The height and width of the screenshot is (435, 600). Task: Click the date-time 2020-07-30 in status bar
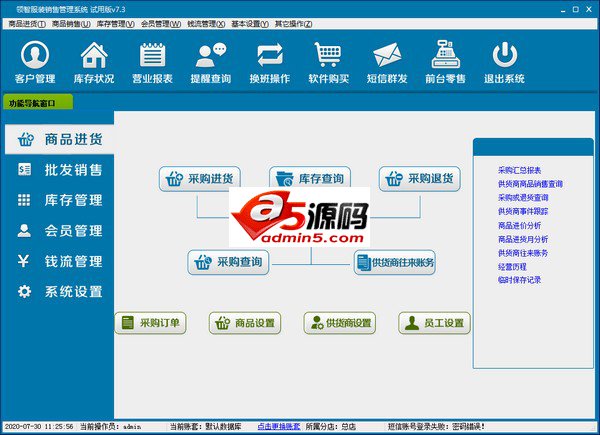[39, 426]
